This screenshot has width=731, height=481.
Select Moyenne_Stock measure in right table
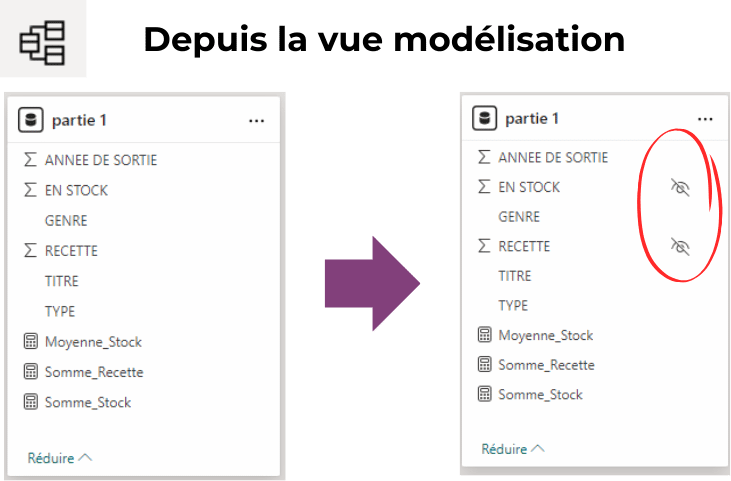tap(545, 335)
